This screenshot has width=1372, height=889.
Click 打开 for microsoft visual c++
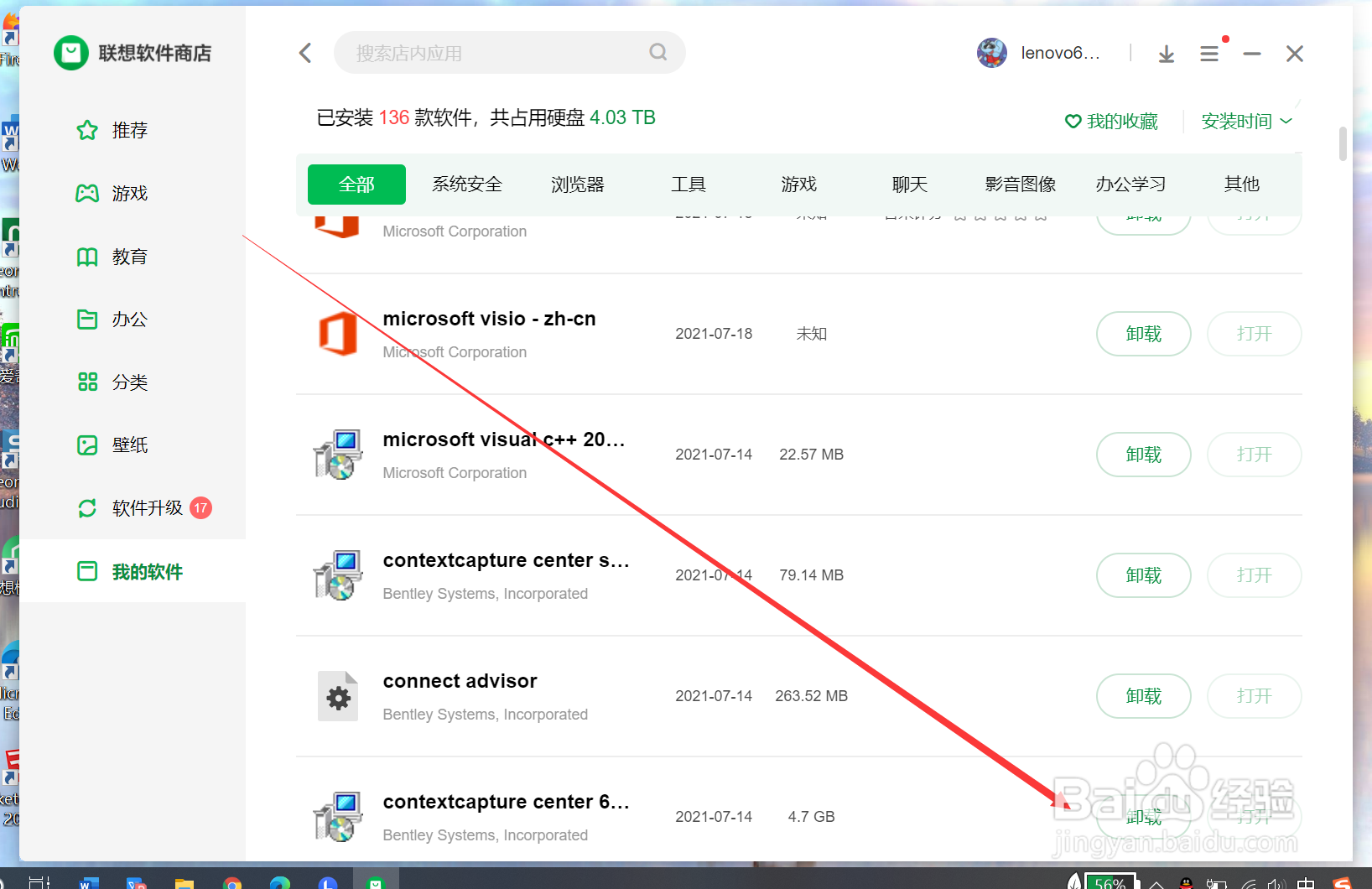(x=1255, y=455)
